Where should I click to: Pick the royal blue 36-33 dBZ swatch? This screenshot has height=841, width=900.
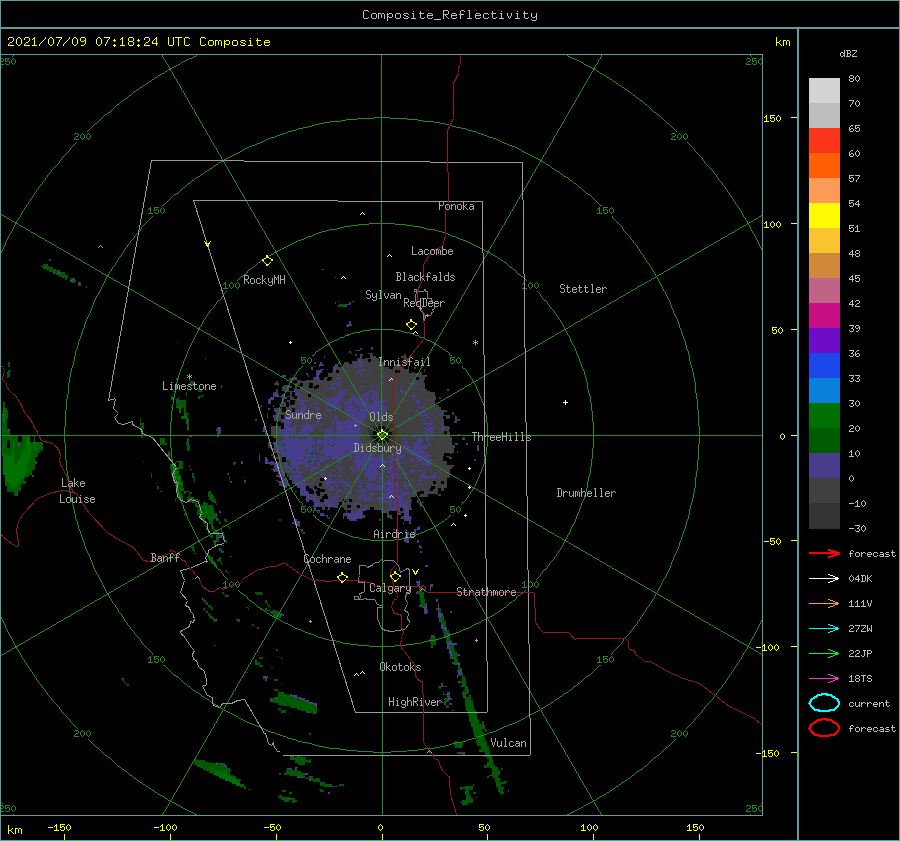pyautogui.click(x=824, y=366)
